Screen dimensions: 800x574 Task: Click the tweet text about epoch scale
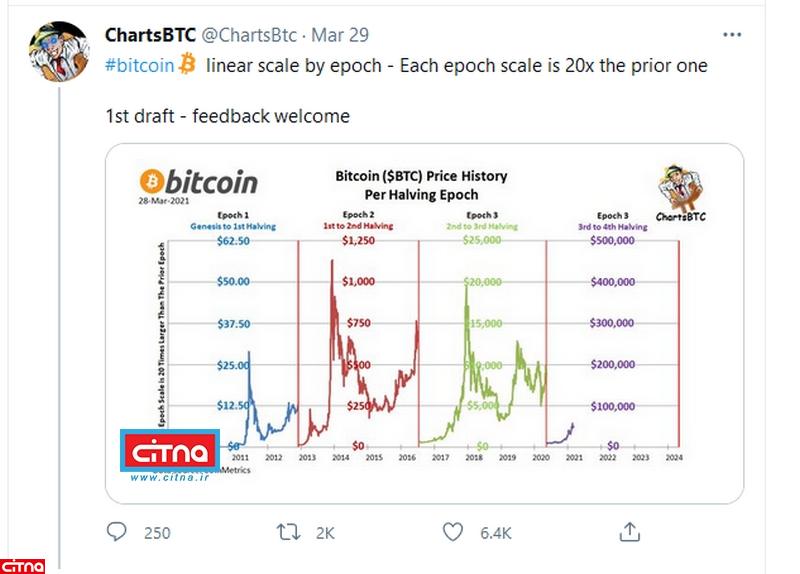point(457,66)
